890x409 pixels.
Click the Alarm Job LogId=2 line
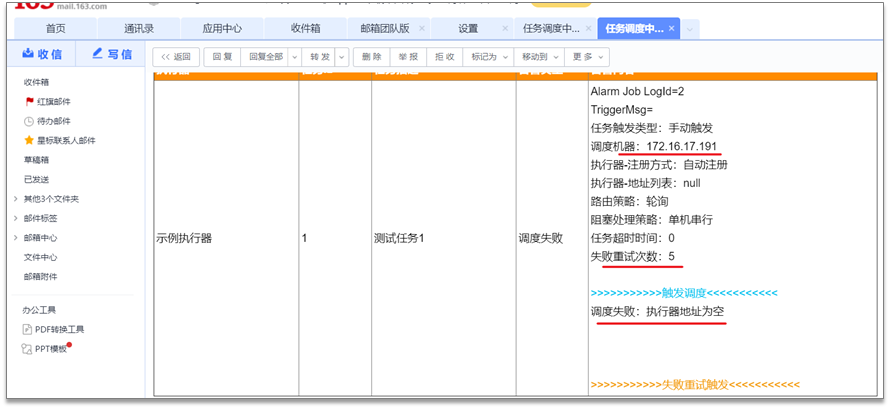click(x=639, y=91)
